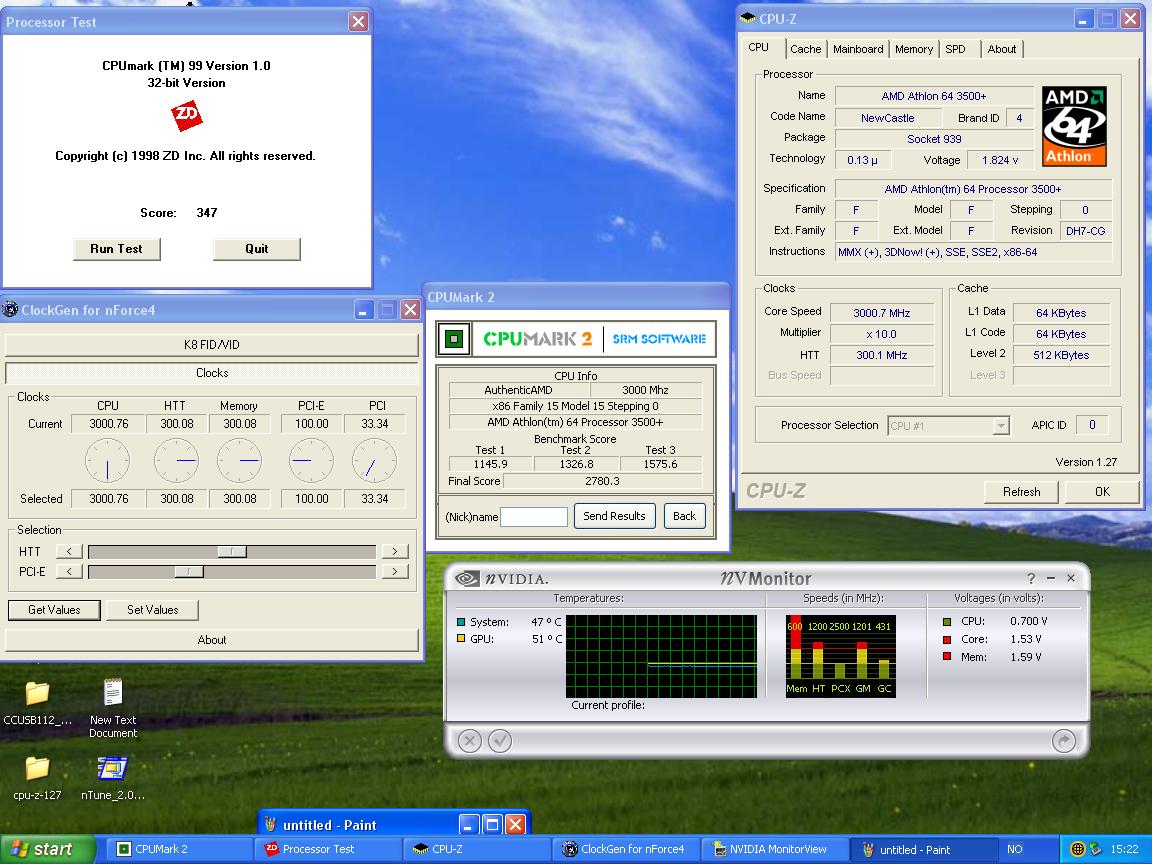The image size is (1152, 864).
Task: Click Get Values in ClockGen
Action: (x=54, y=610)
